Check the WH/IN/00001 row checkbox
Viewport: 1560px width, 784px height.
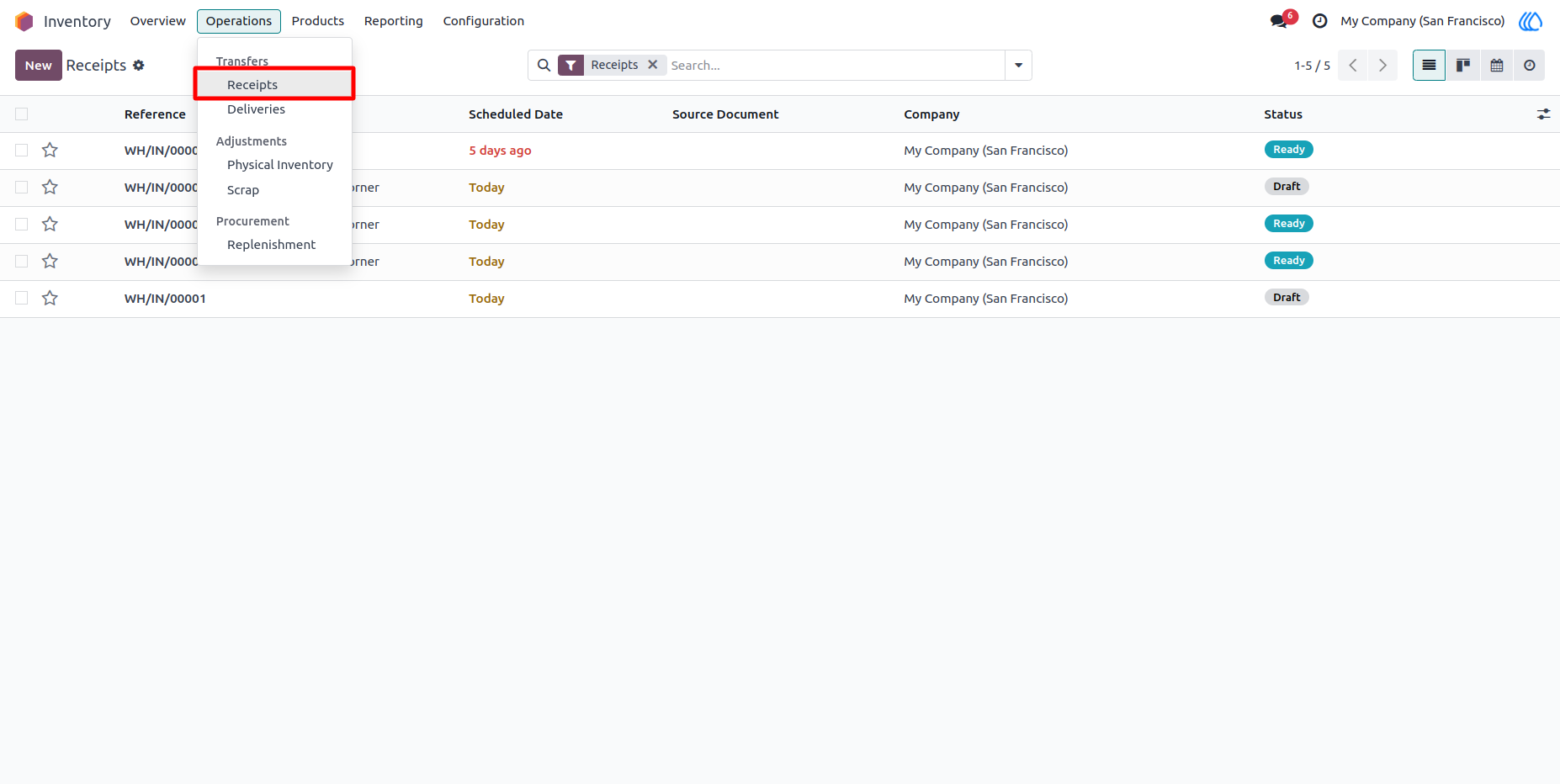click(x=22, y=299)
